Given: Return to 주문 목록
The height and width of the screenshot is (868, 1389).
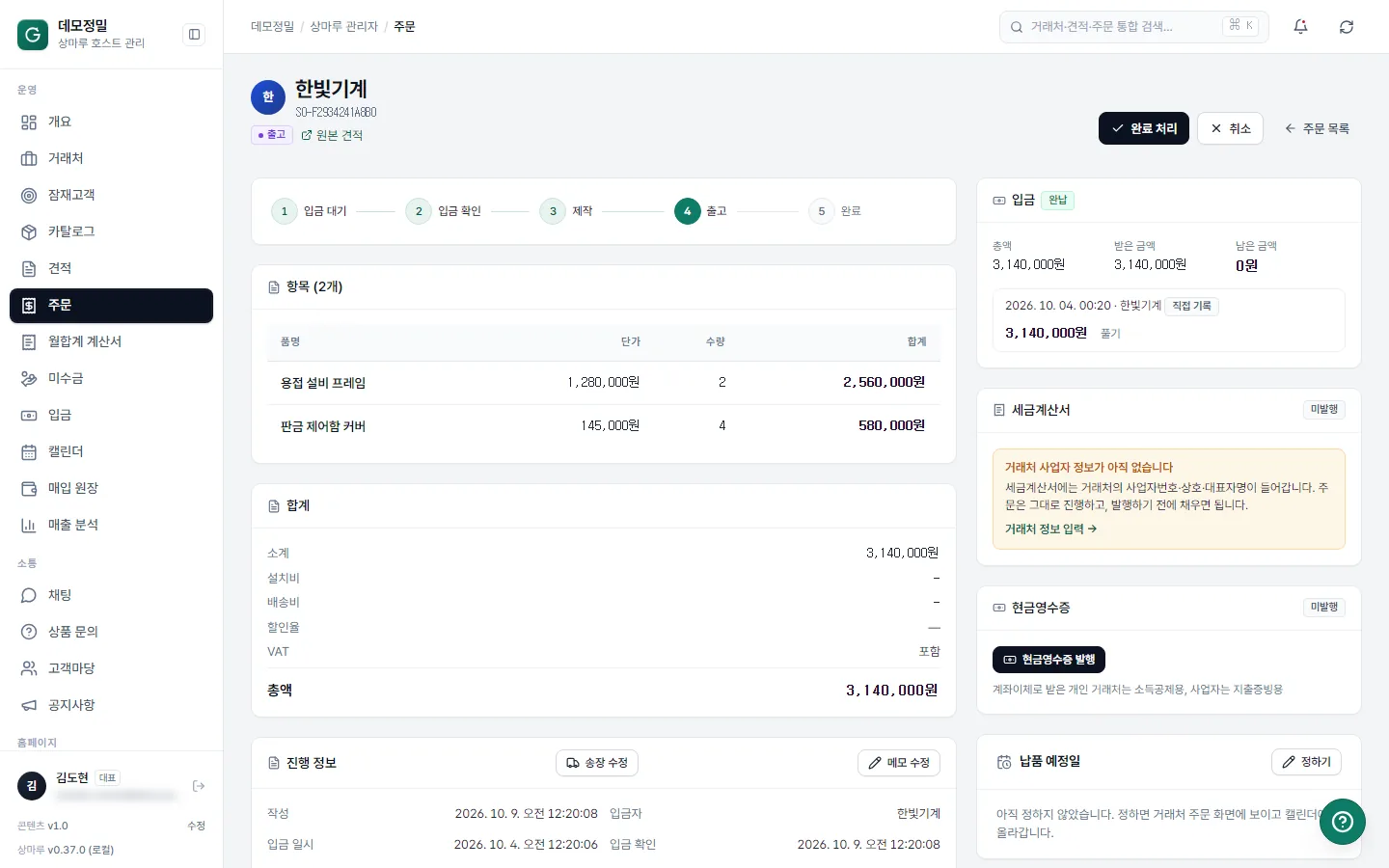Looking at the screenshot, I should tap(1317, 128).
